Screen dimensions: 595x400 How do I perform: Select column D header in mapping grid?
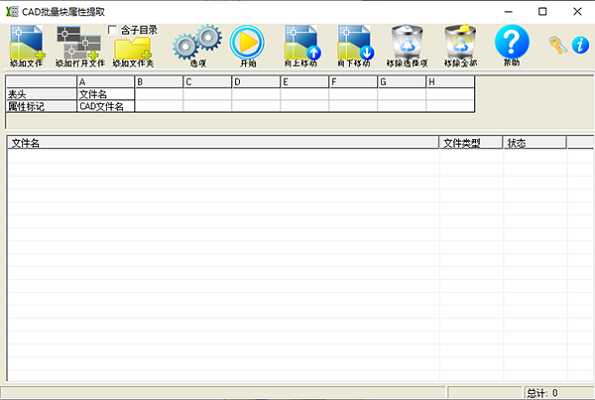(x=256, y=82)
